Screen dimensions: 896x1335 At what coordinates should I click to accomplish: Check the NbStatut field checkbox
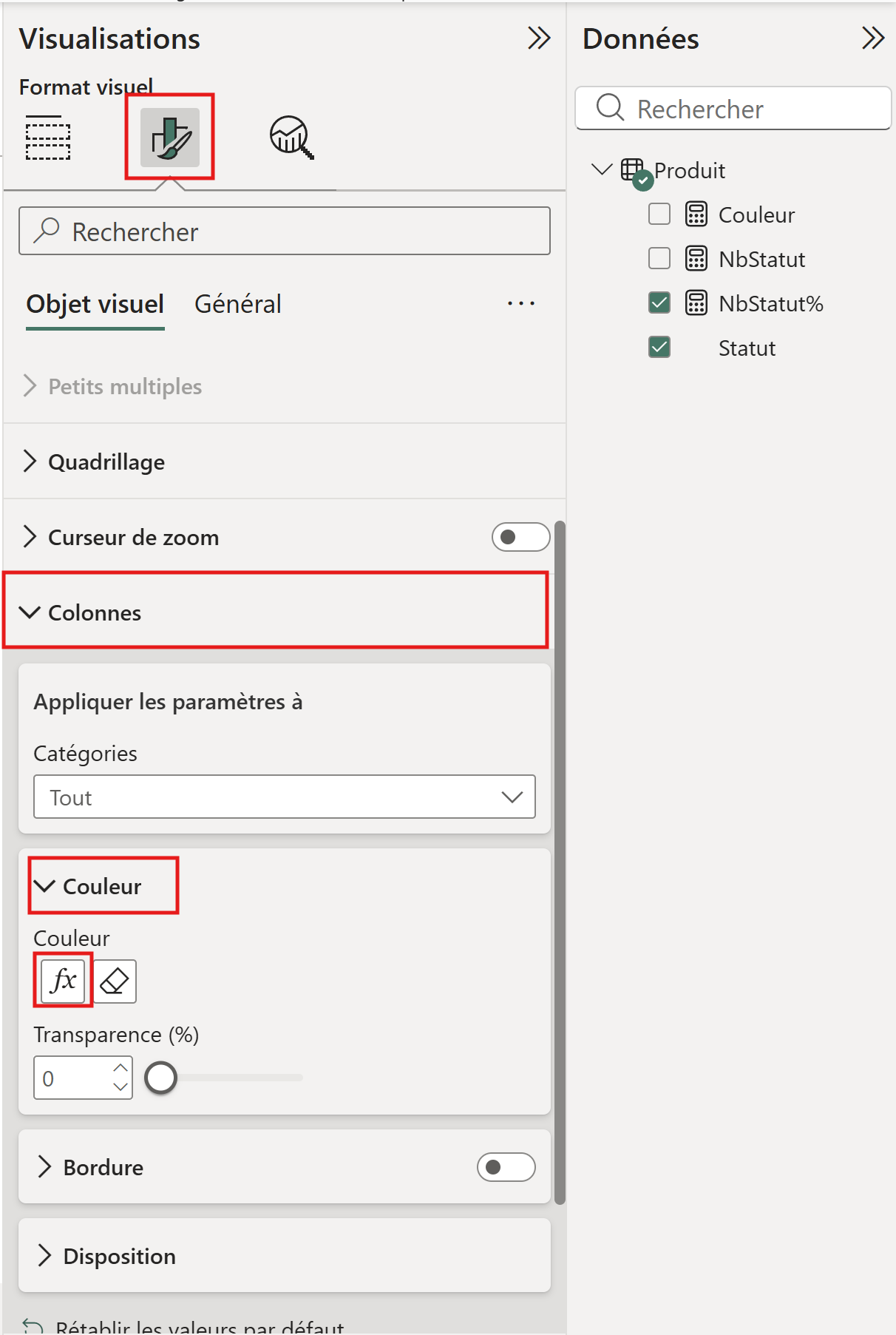[659, 259]
